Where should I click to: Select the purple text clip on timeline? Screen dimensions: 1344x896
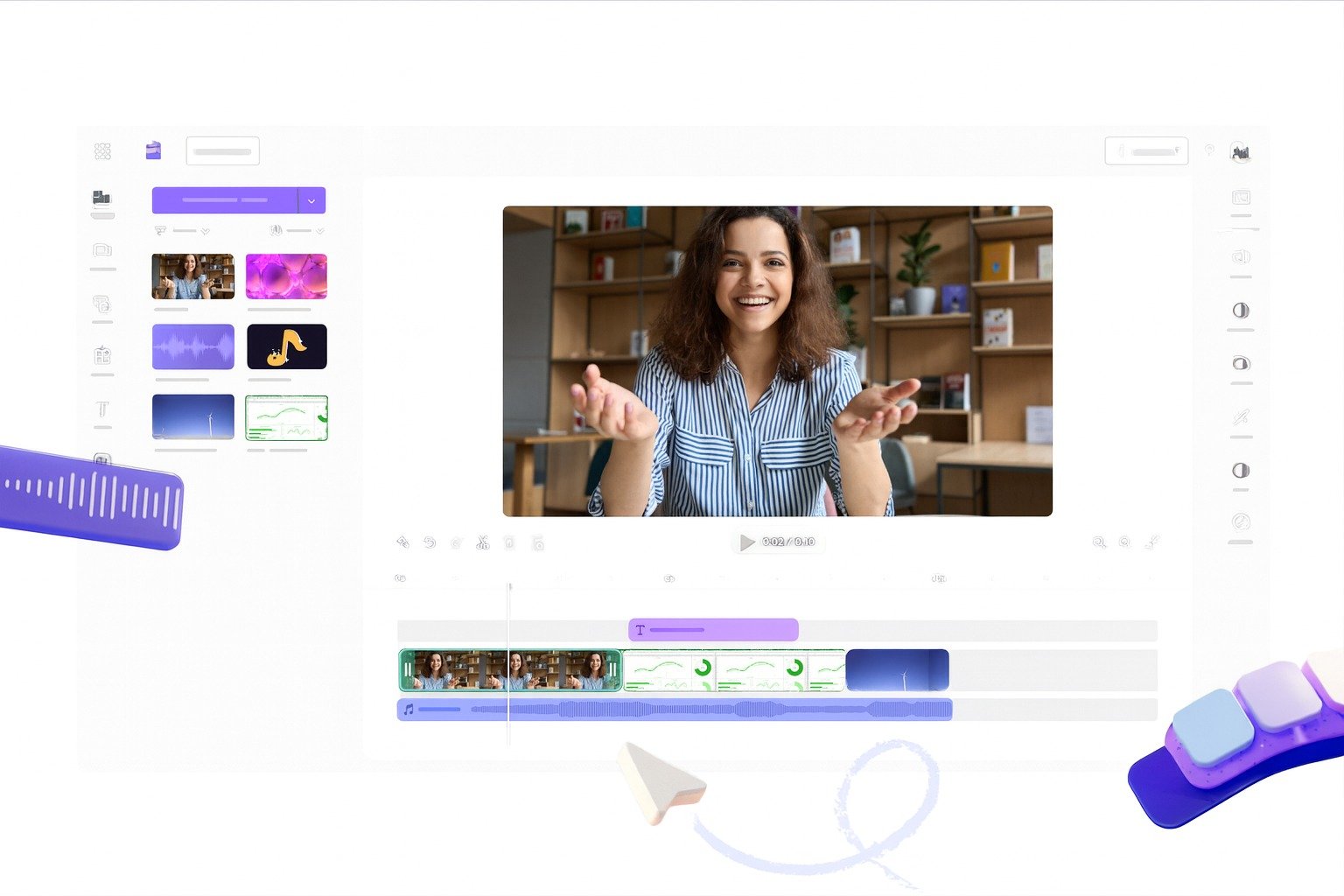[713, 630]
